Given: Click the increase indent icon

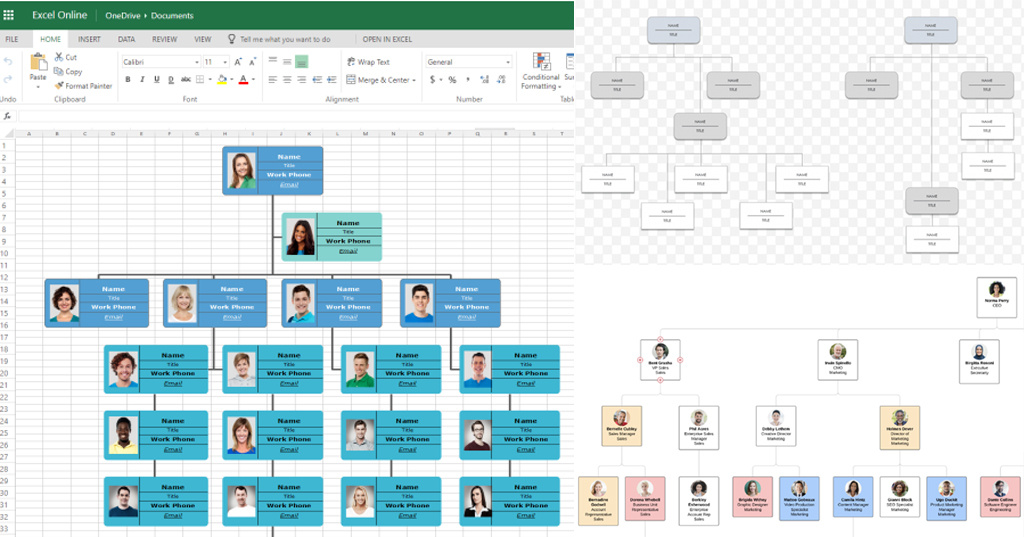Looking at the screenshot, I should [332, 80].
